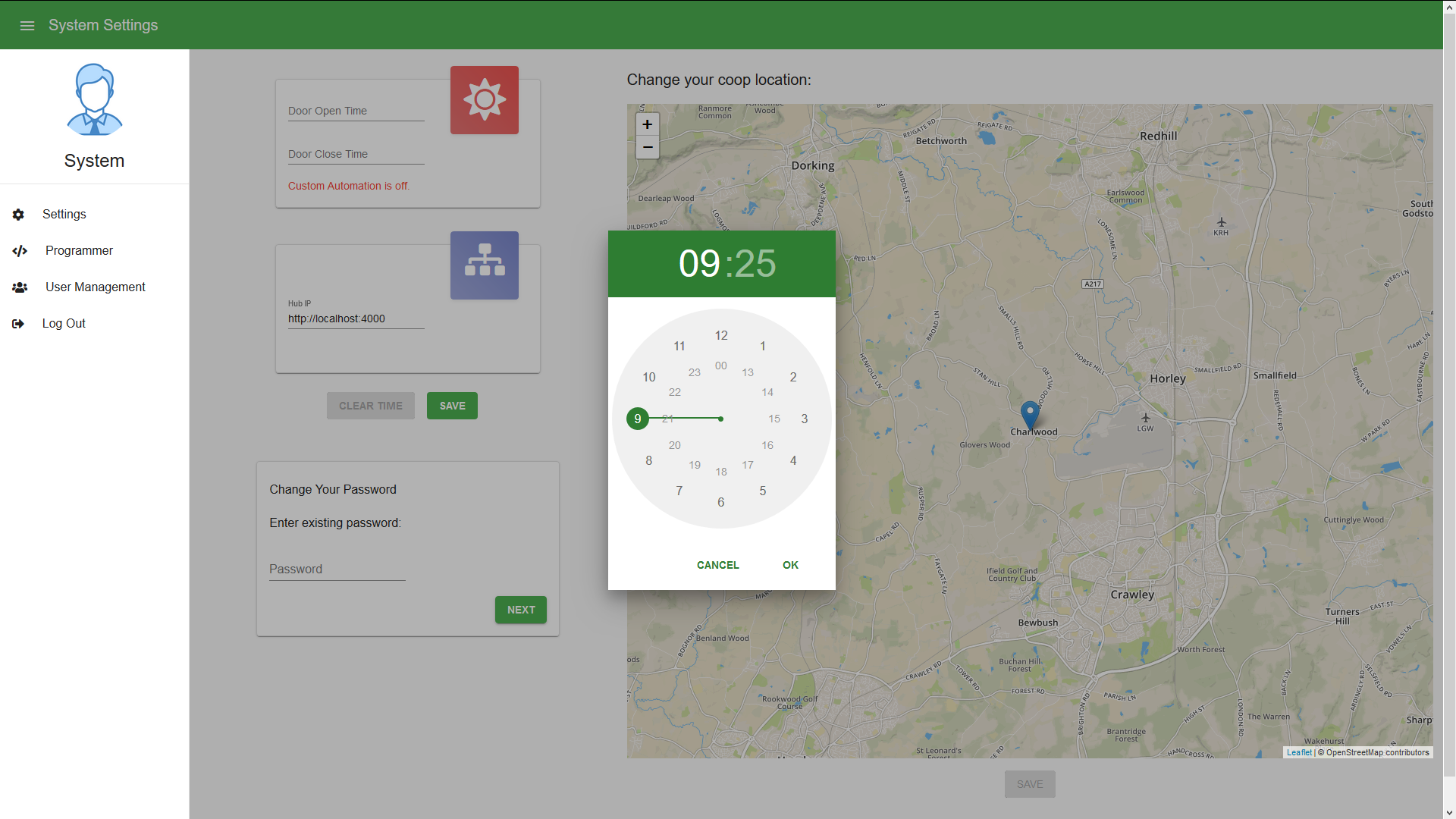Screen dimensions: 1456x819
Task: Click NEXT button for password change
Action: coord(521,610)
